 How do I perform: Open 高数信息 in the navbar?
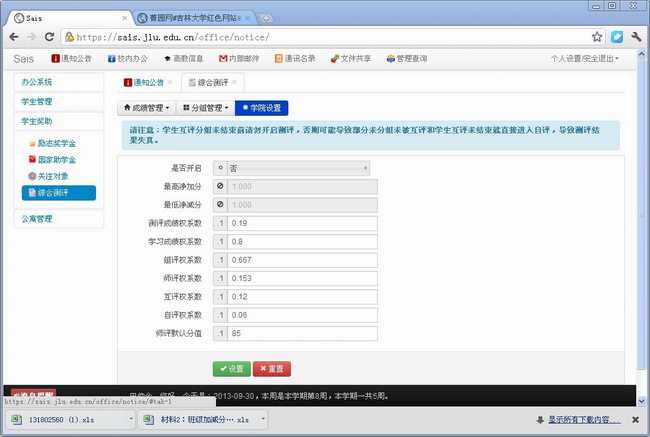coord(183,59)
